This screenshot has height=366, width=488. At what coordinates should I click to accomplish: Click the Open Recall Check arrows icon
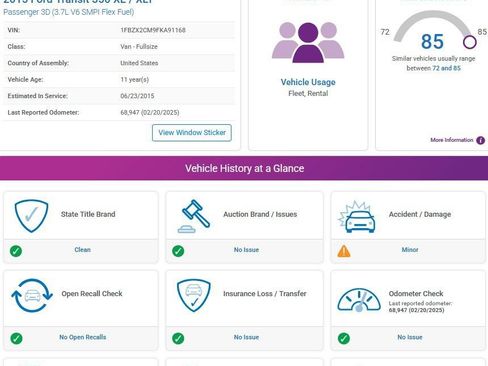point(32,295)
